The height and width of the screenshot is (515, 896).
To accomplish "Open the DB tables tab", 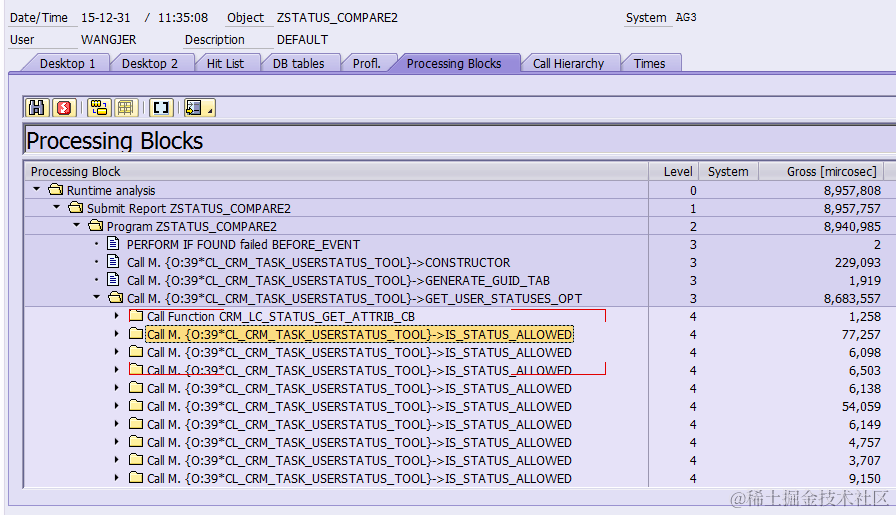I will (298, 63).
